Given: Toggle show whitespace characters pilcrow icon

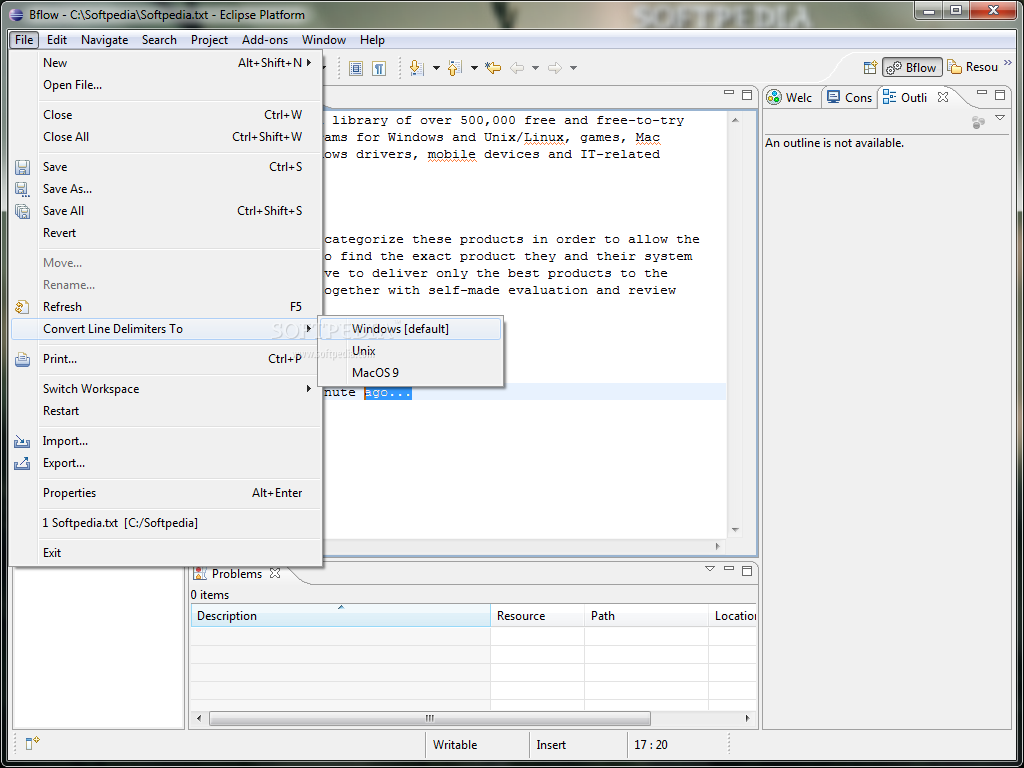Looking at the screenshot, I should tap(379, 68).
